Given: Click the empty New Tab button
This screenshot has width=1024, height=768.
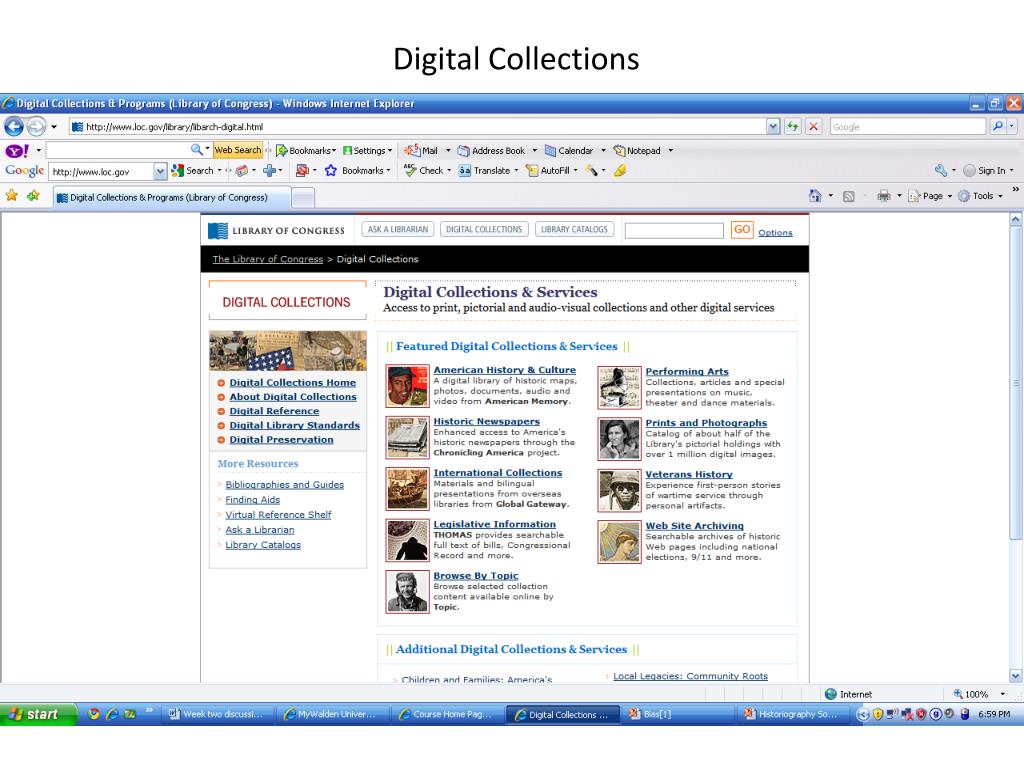Looking at the screenshot, I should point(302,197).
